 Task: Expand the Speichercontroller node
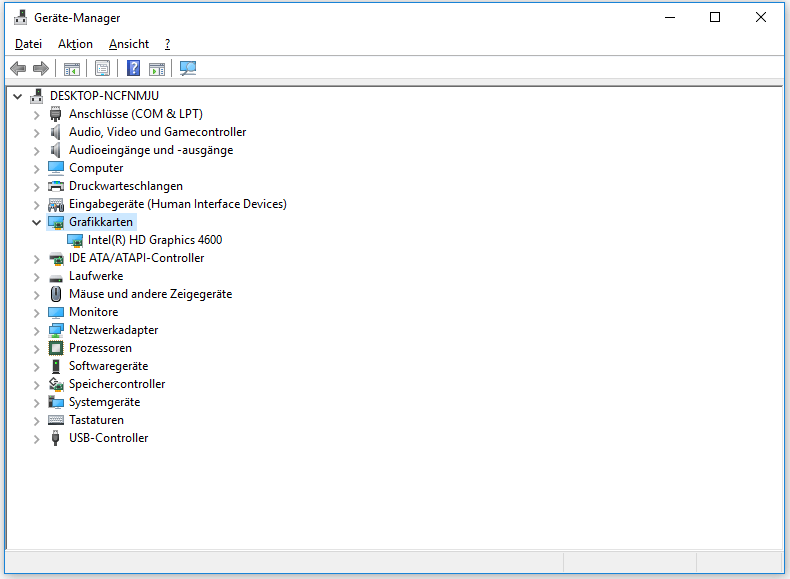click(36, 385)
